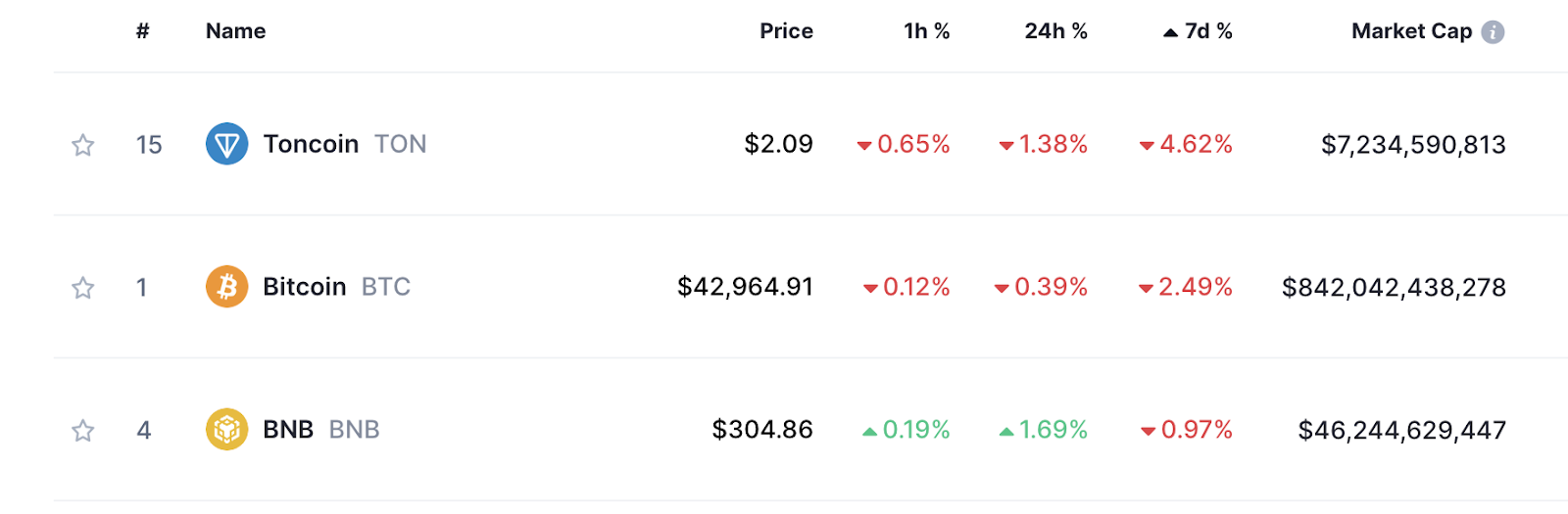Click Bitcoin price $42,964.91
The height and width of the screenshot is (514, 1568).
pyautogui.click(x=745, y=287)
